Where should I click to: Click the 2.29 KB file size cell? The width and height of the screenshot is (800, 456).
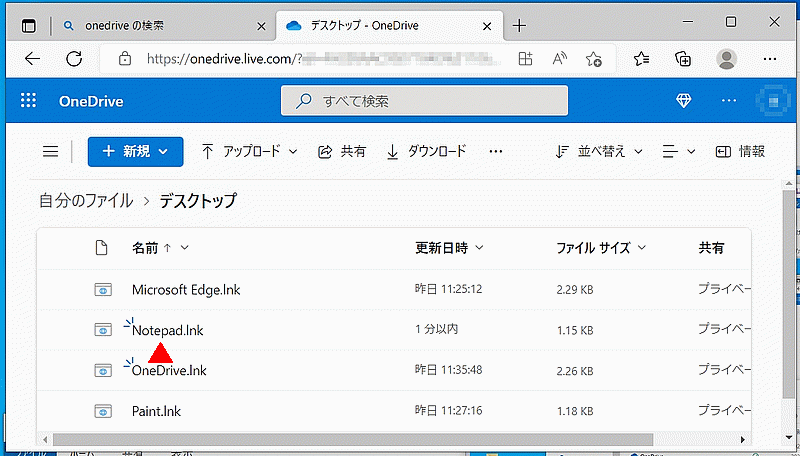point(575,290)
